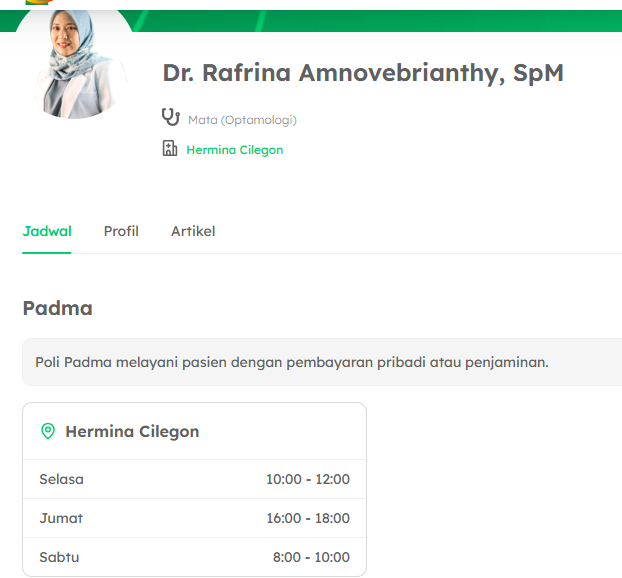Select the Mata (Optamologi) specialty text
Viewport: 622px width, 578px height.
click(x=242, y=120)
